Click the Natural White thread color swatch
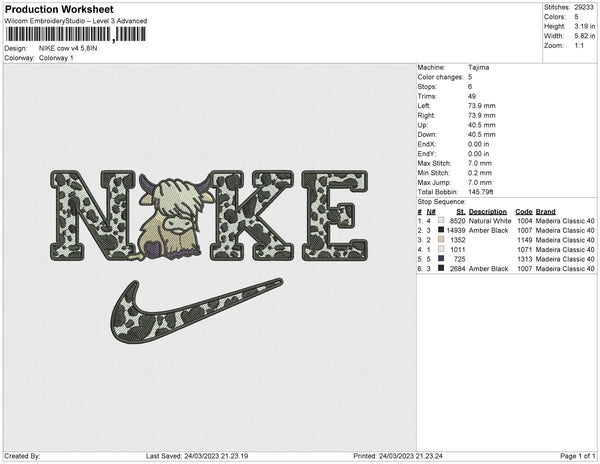Screen dimensions: 600x464 pos(441,221)
